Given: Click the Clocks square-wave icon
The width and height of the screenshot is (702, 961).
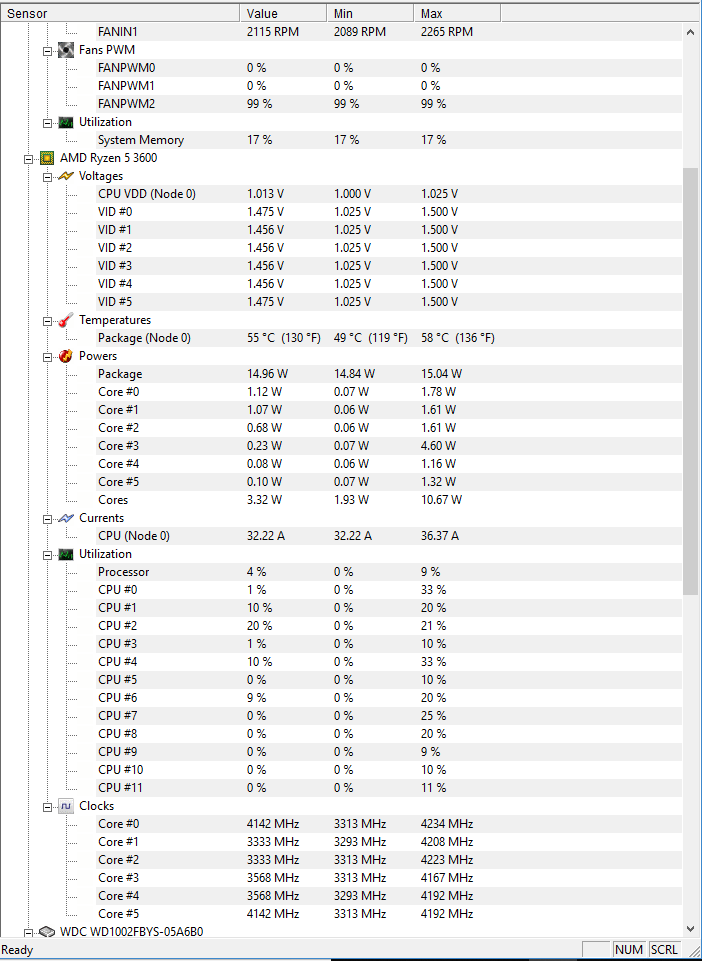Looking at the screenshot, I should 66,806.
